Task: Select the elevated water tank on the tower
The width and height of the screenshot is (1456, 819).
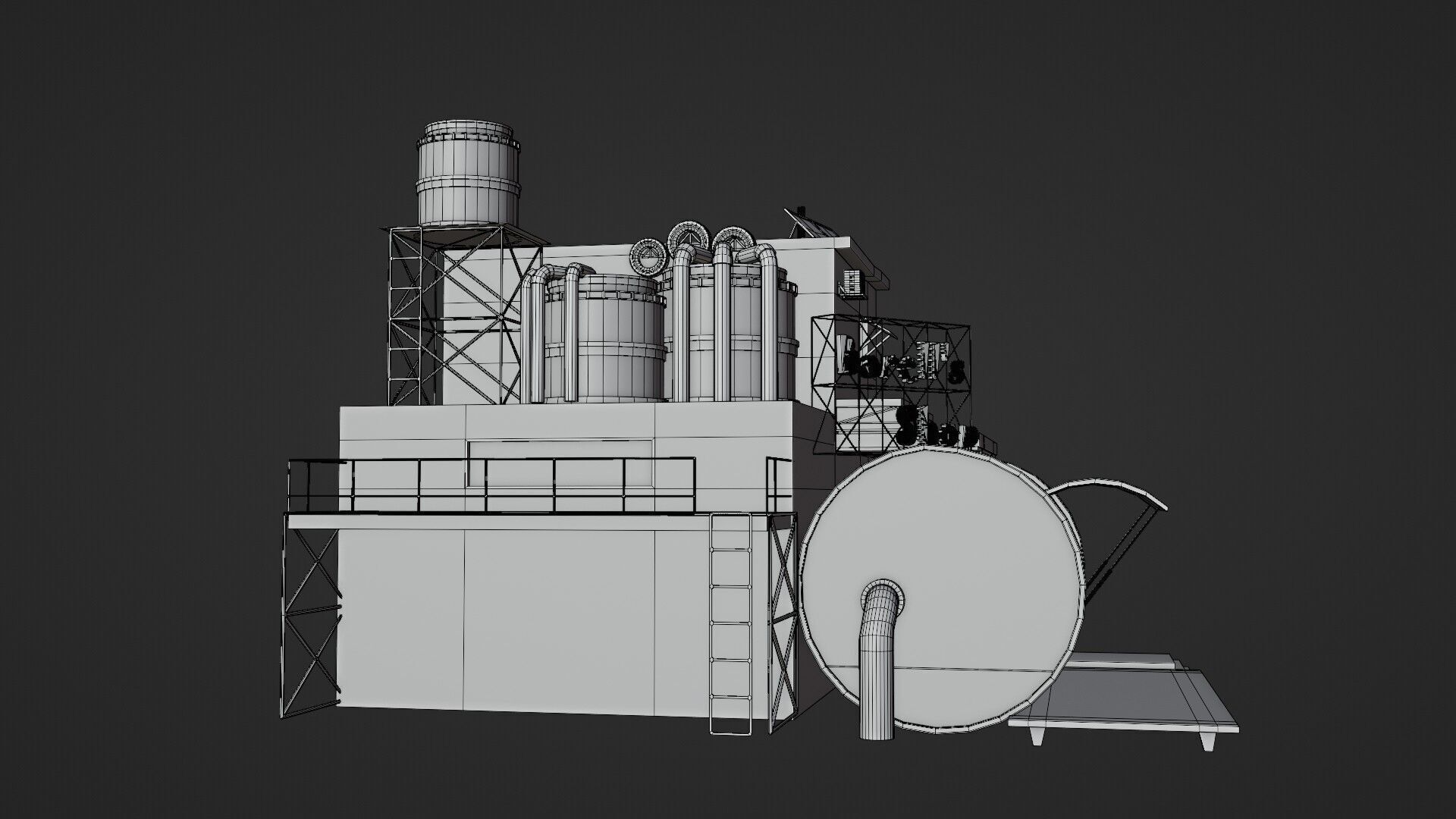Action: click(469, 174)
